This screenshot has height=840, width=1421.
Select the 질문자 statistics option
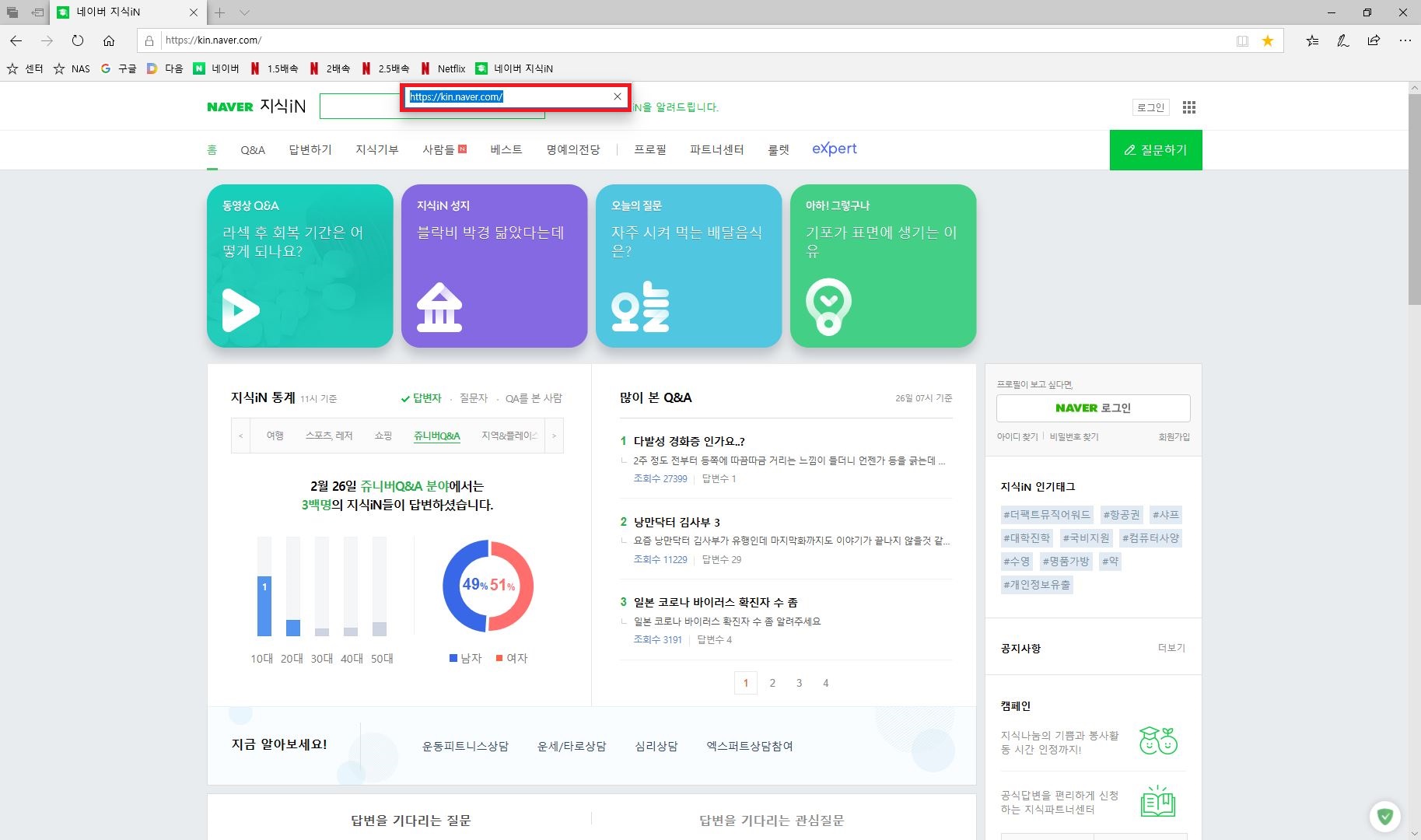[x=474, y=398]
